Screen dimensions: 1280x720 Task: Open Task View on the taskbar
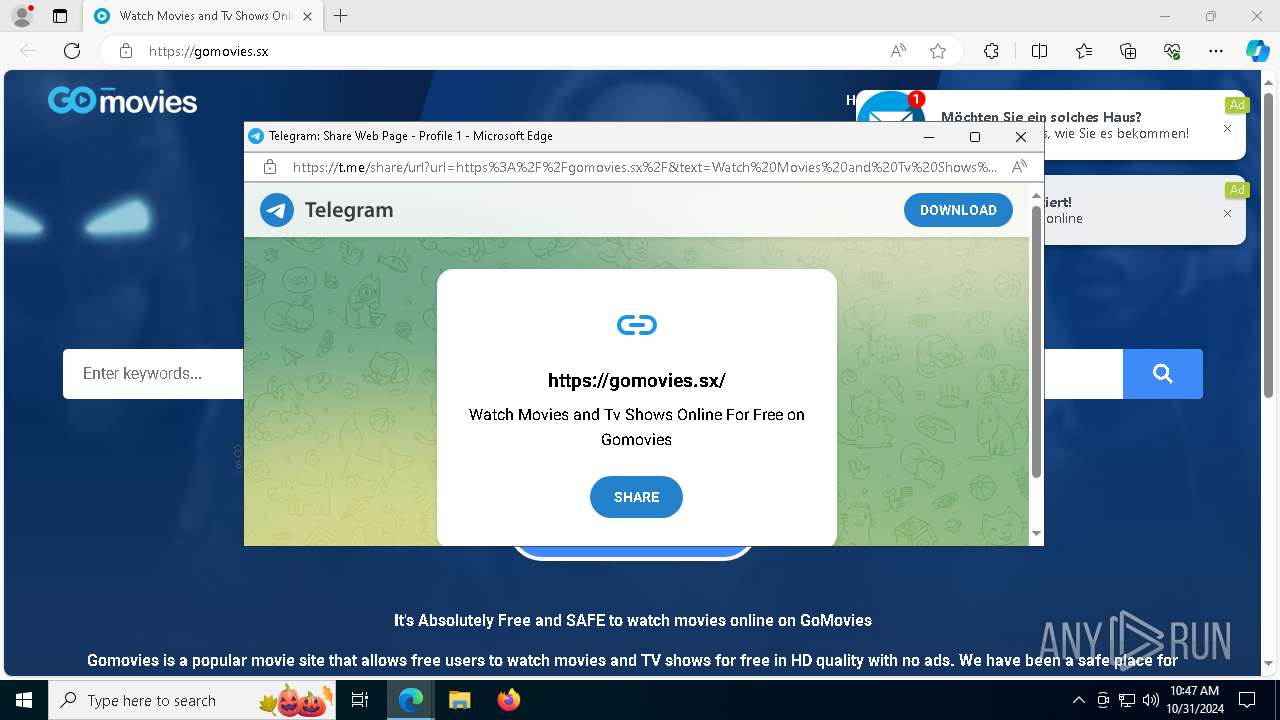[361, 700]
